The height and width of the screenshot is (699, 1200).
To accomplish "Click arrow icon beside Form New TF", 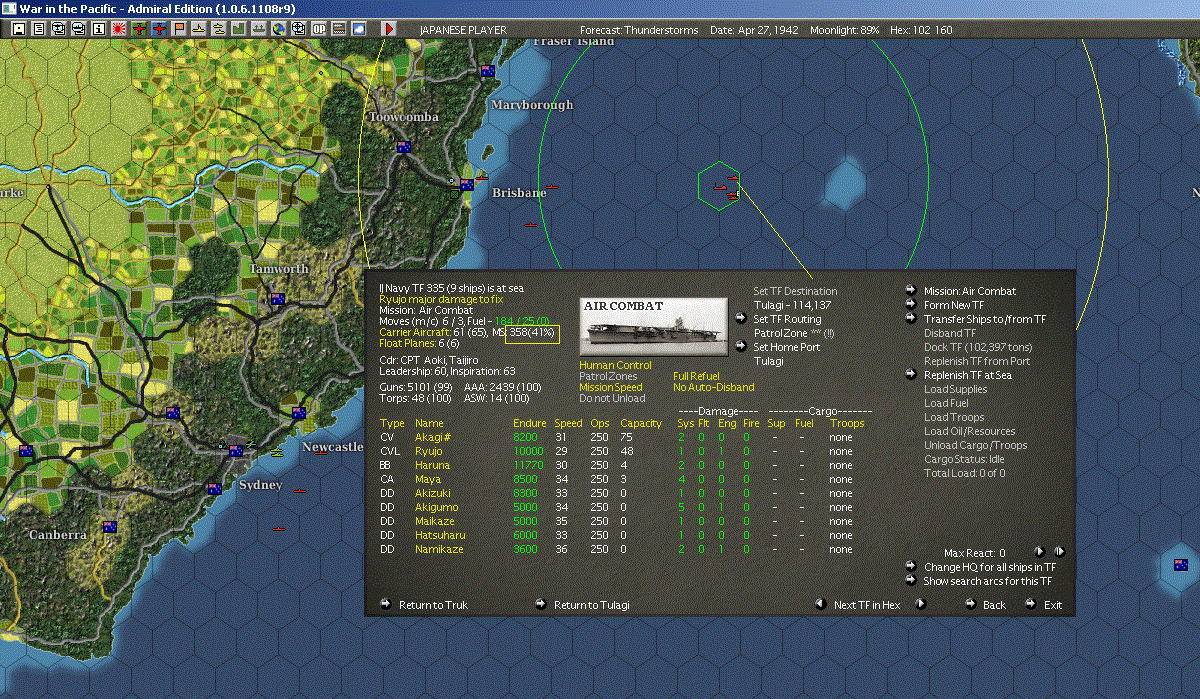I will [911, 305].
